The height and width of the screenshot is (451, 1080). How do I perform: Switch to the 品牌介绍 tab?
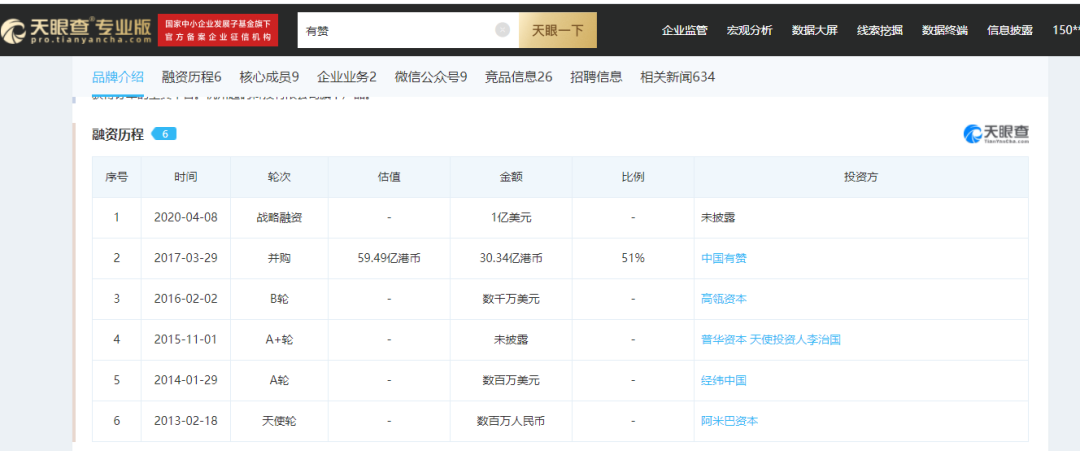118,77
